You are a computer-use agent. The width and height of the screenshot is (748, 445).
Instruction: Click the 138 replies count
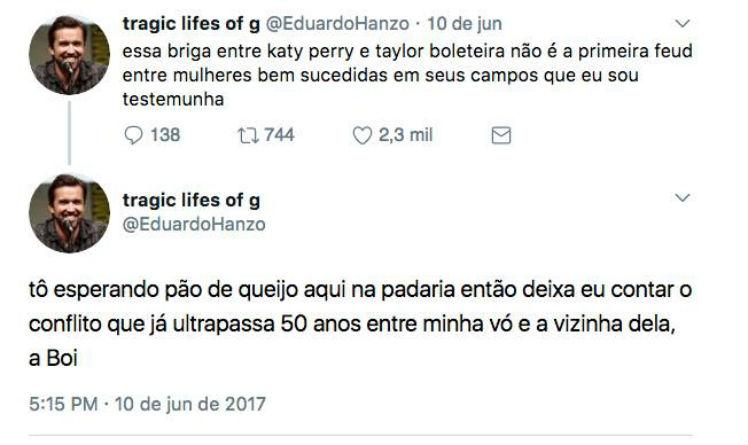164,135
